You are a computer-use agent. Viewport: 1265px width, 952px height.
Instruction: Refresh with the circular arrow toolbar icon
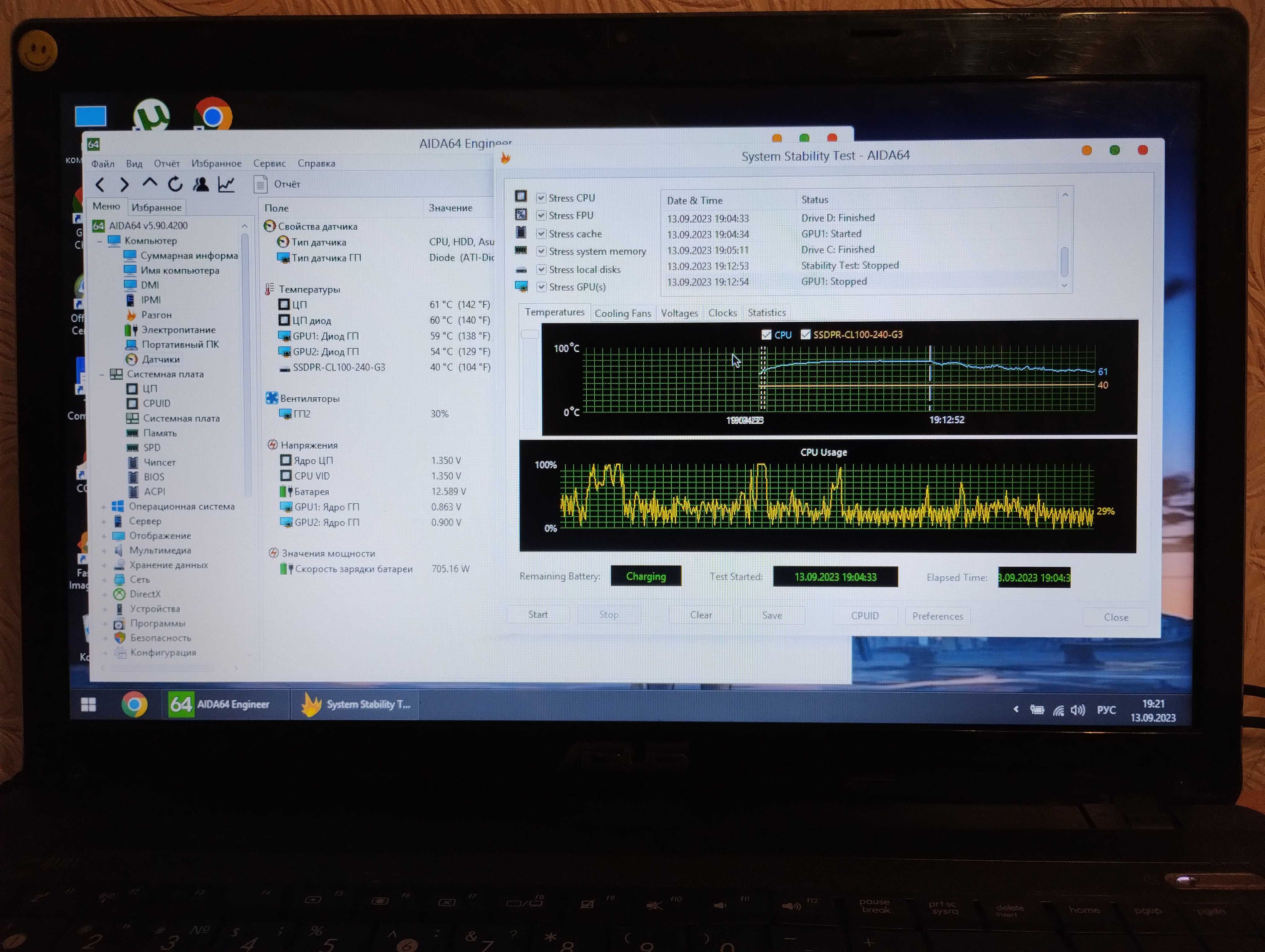tap(175, 184)
